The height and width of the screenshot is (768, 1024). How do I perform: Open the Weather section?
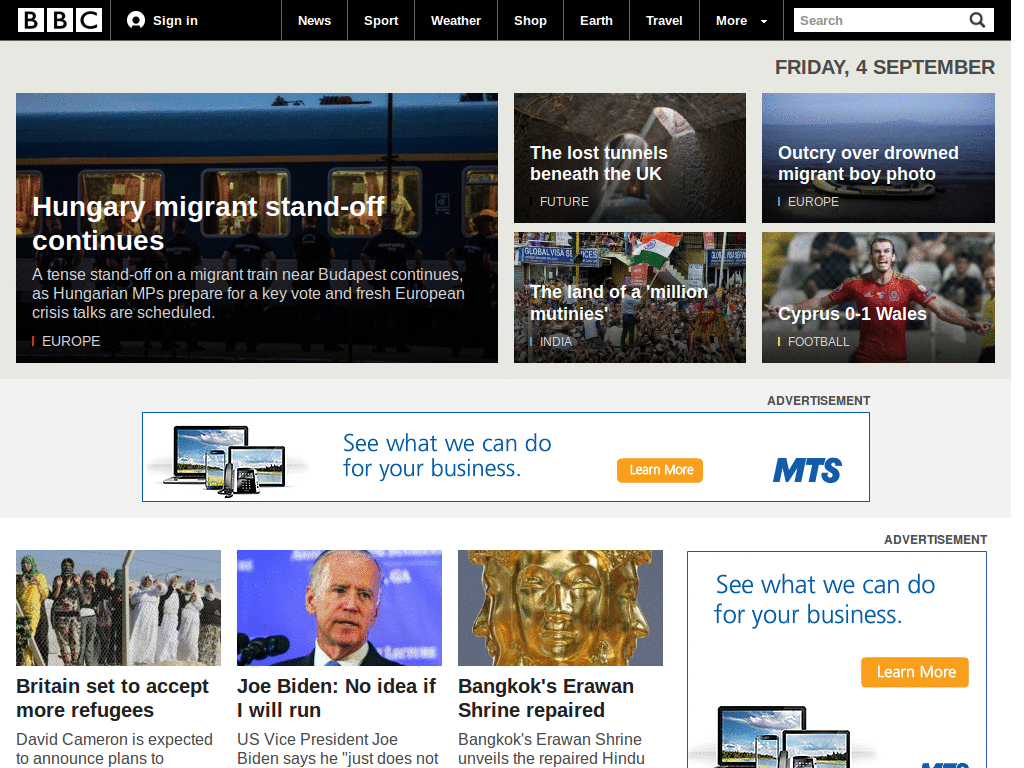pos(456,20)
